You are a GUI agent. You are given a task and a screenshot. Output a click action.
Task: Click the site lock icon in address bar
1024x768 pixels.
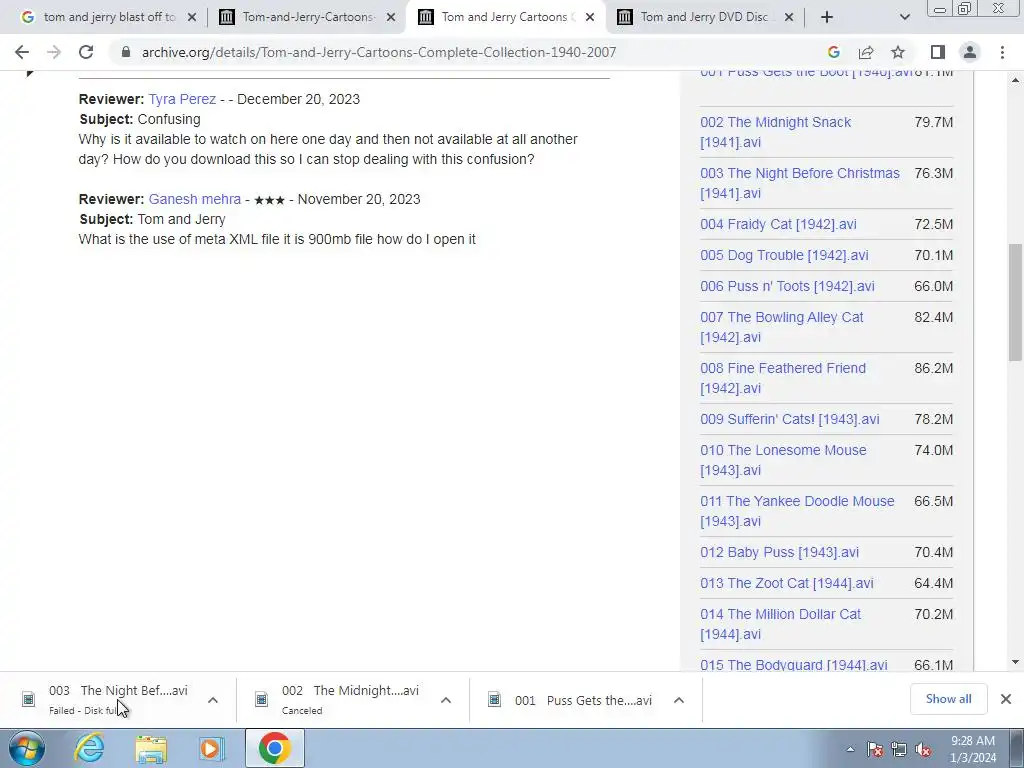(x=125, y=52)
